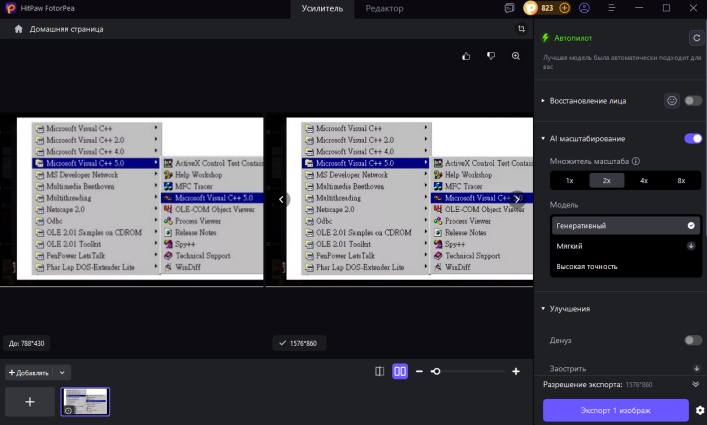Screen dimensions: 707x425
Task: Reset Autopilot with the refresh icon
Action: tap(695, 38)
